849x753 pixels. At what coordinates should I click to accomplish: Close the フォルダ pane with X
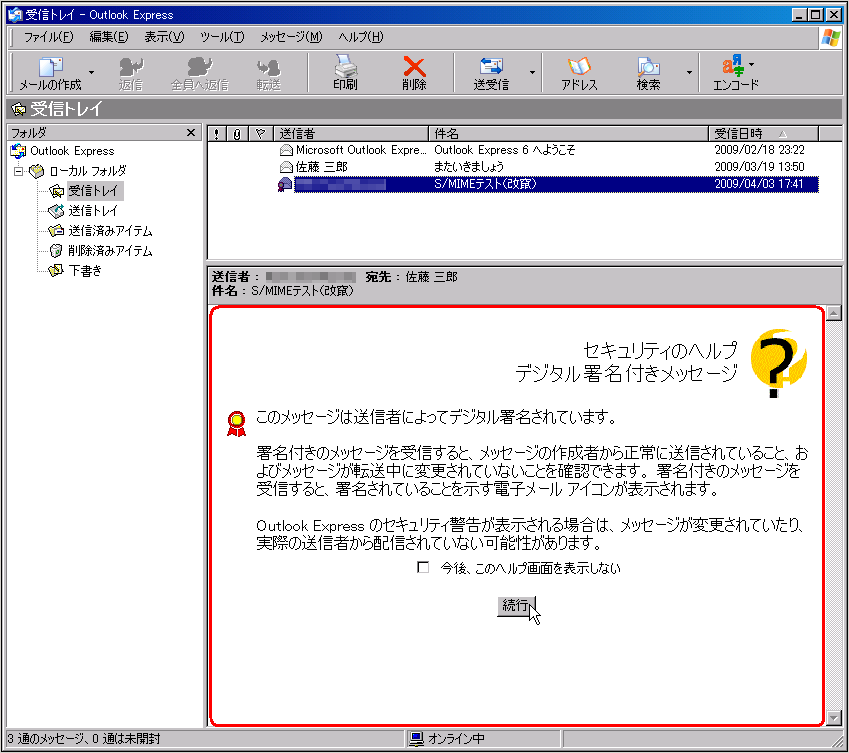pos(191,133)
